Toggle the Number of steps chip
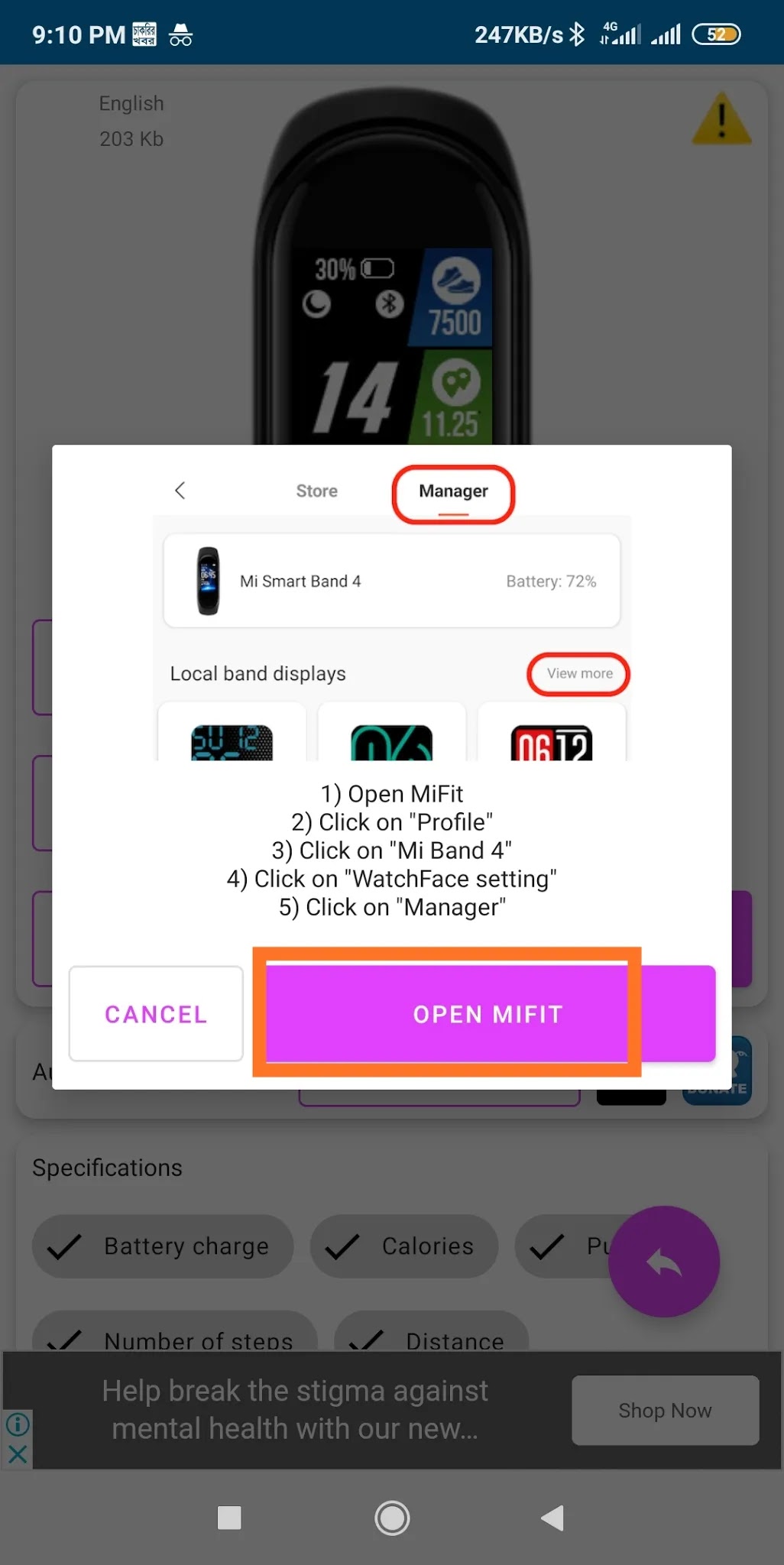The height and width of the screenshot is (1565, 784). [174, 1331]
